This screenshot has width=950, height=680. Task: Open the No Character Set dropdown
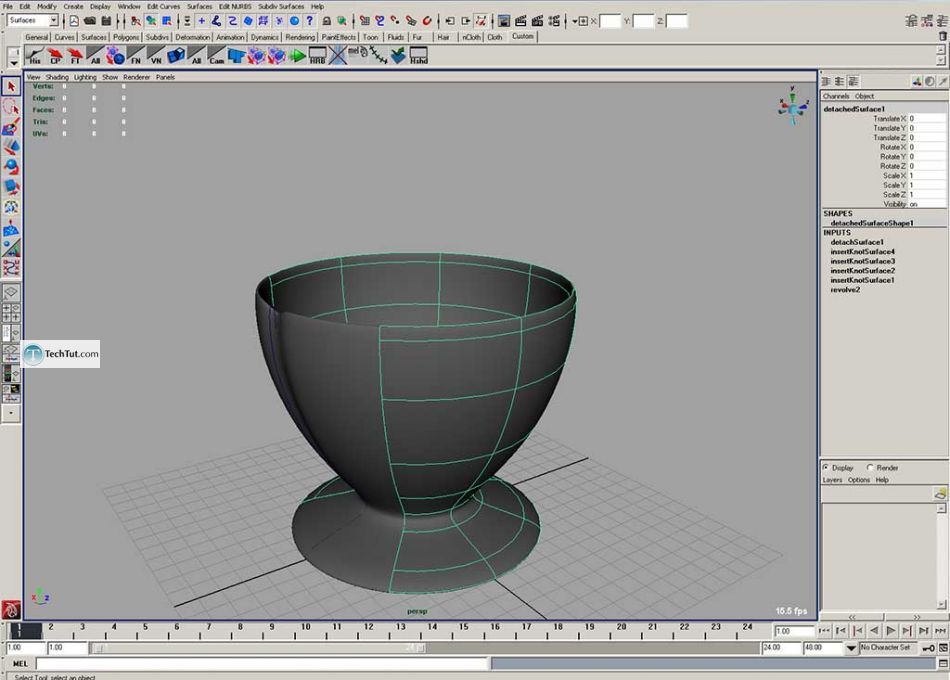tap(851, 648)
